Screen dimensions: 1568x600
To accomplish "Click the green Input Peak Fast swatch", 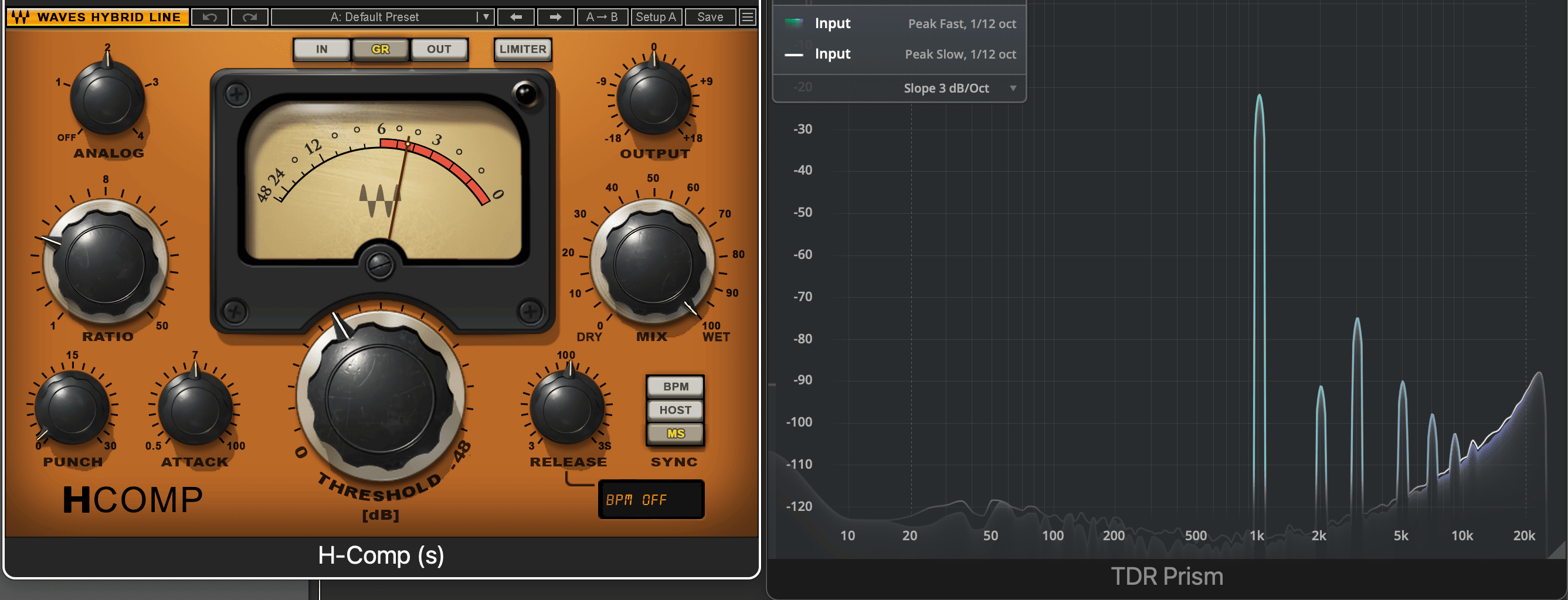I will click(x=794, y=23).
